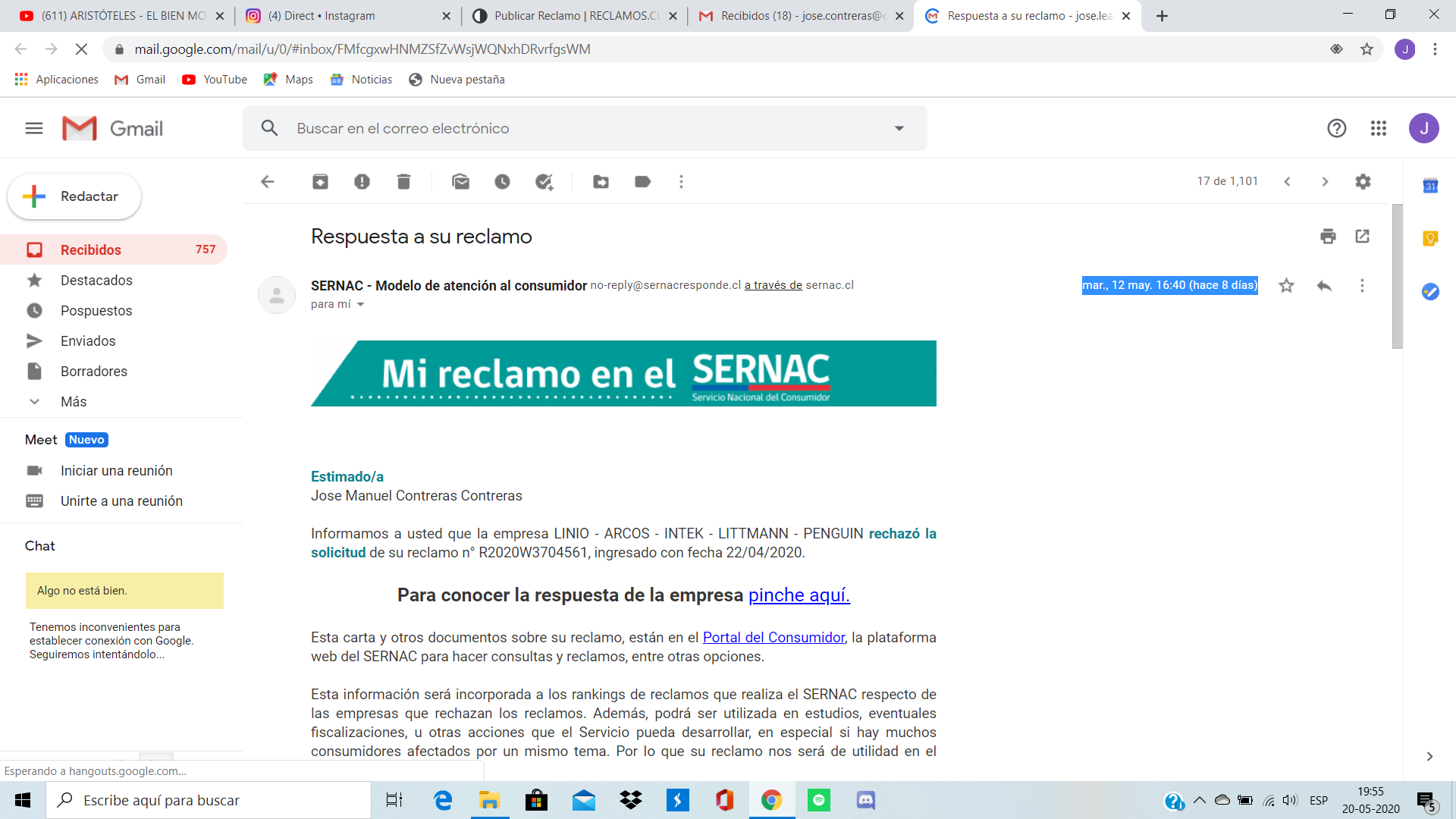
Task: Bookmark this page with star
Action: click(x=1367, y=49)
